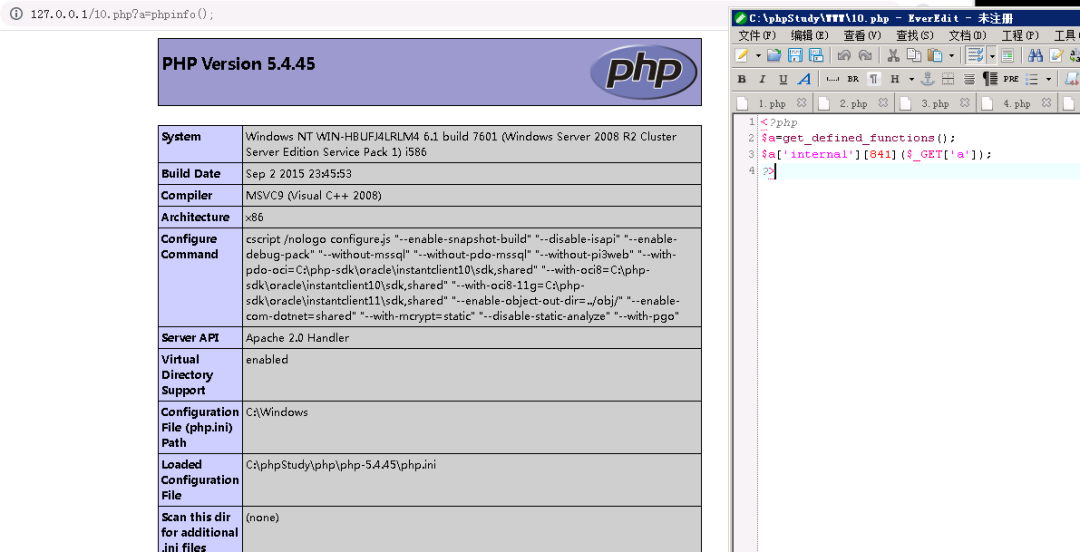Close the 4.php tab
This screenshot has width=1080, height=552.
(1046, 103)
